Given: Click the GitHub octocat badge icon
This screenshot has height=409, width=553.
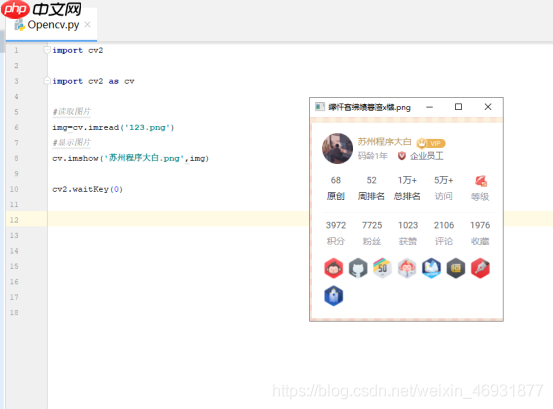Looking at the screenshot, I should click(x=358, y=268).
